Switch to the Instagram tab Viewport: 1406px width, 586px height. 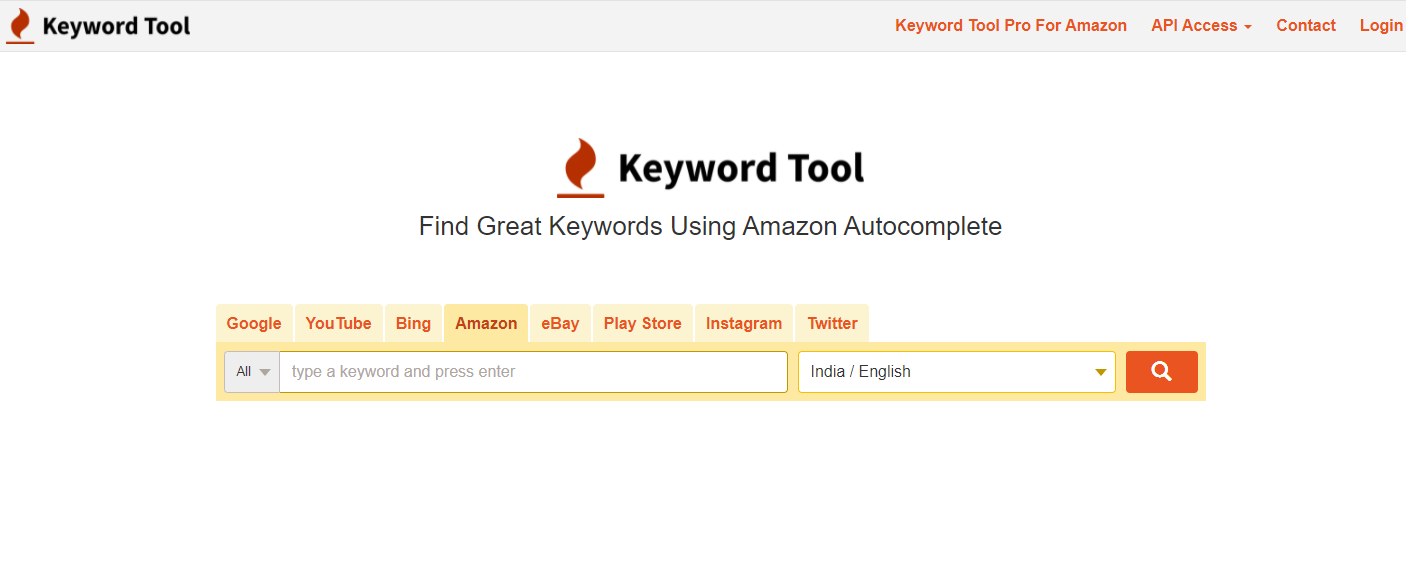tap(744, 324)
